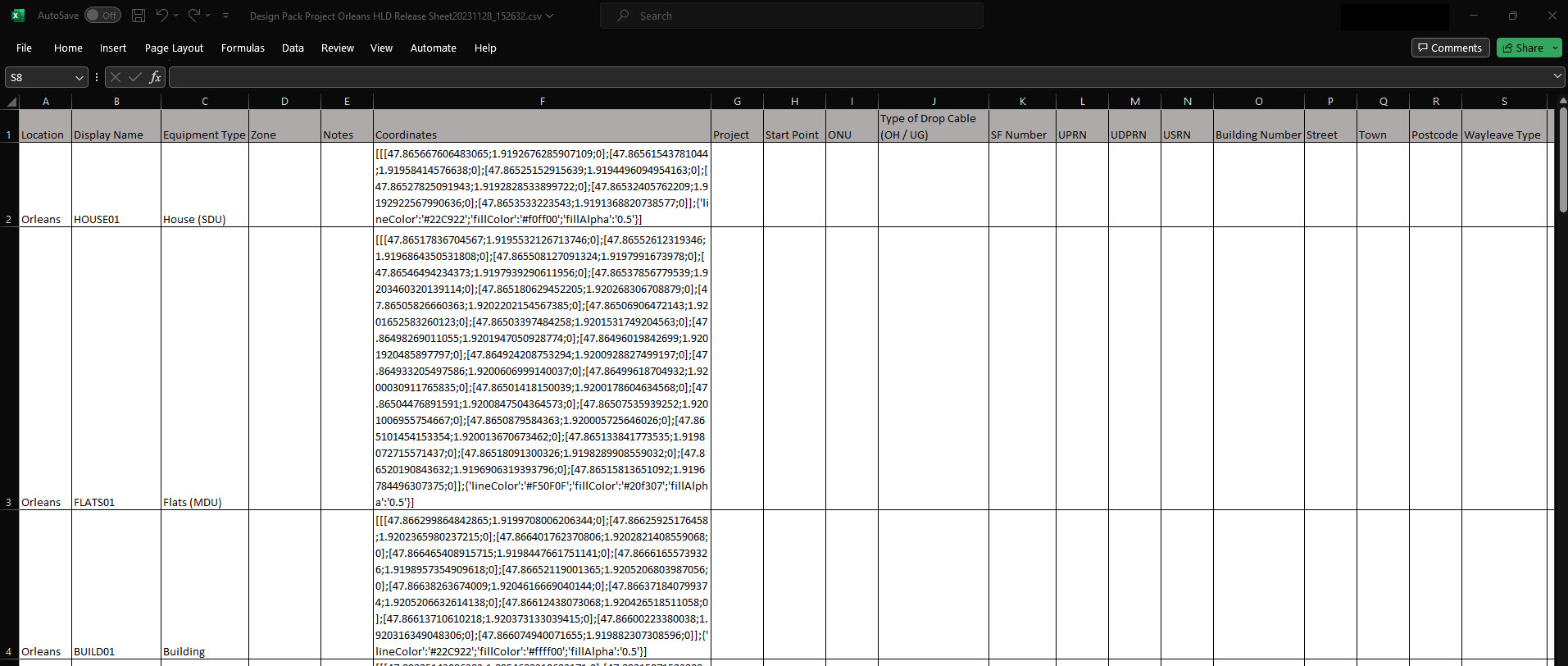Open the Customize Quick Access Toolbar dropdown
The height and width of the screenshot is (666, 1568).
coord(226,16)
